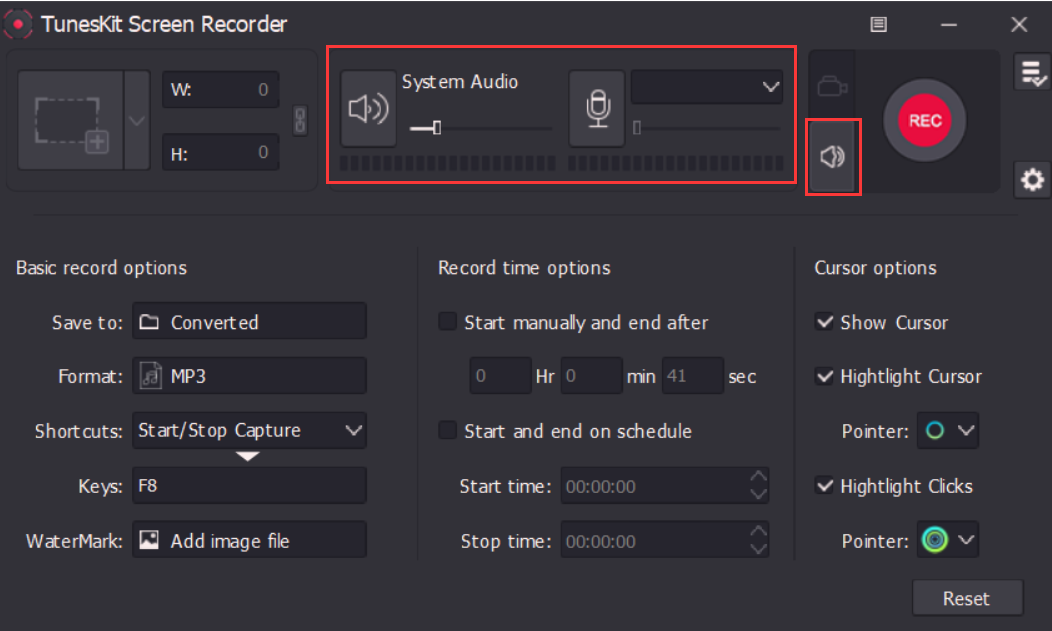Open the Hightlight Cursor pointer dropdown

948,431
